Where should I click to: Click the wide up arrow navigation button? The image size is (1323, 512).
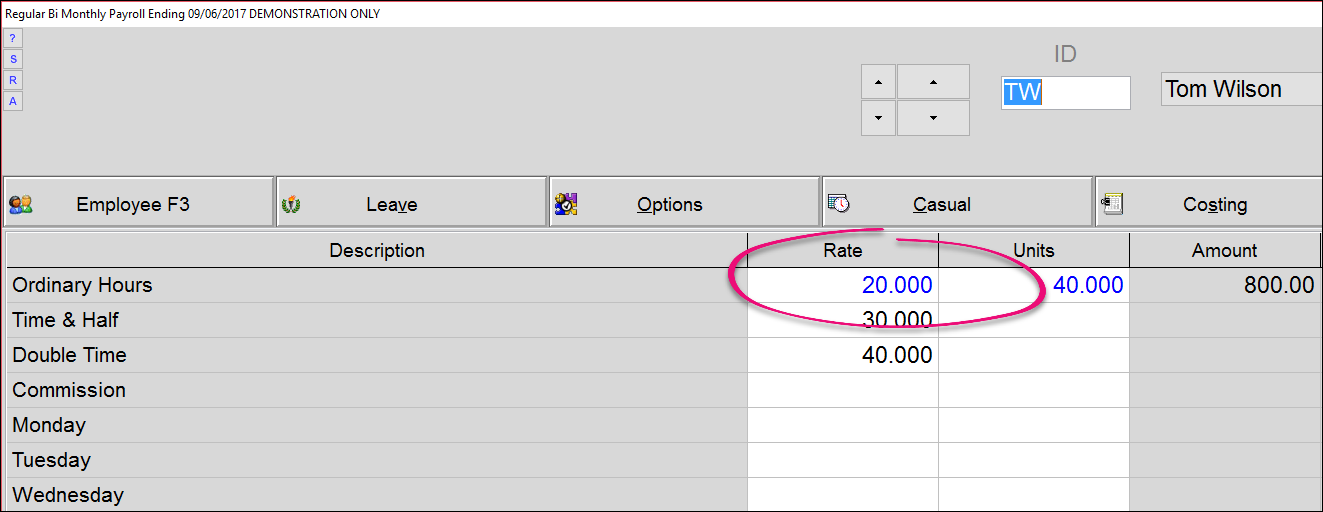tap(933, 82)
